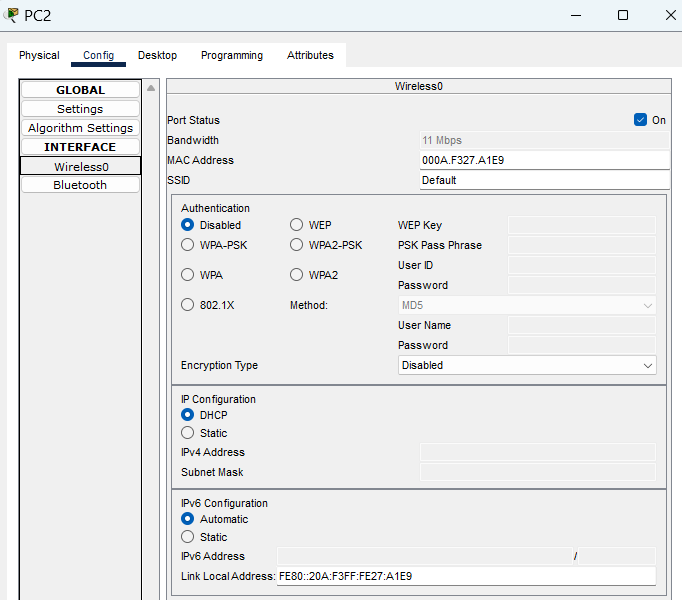
Task: Switch to the Config tab
Action: pyautogui.click(x=98, y=55)
